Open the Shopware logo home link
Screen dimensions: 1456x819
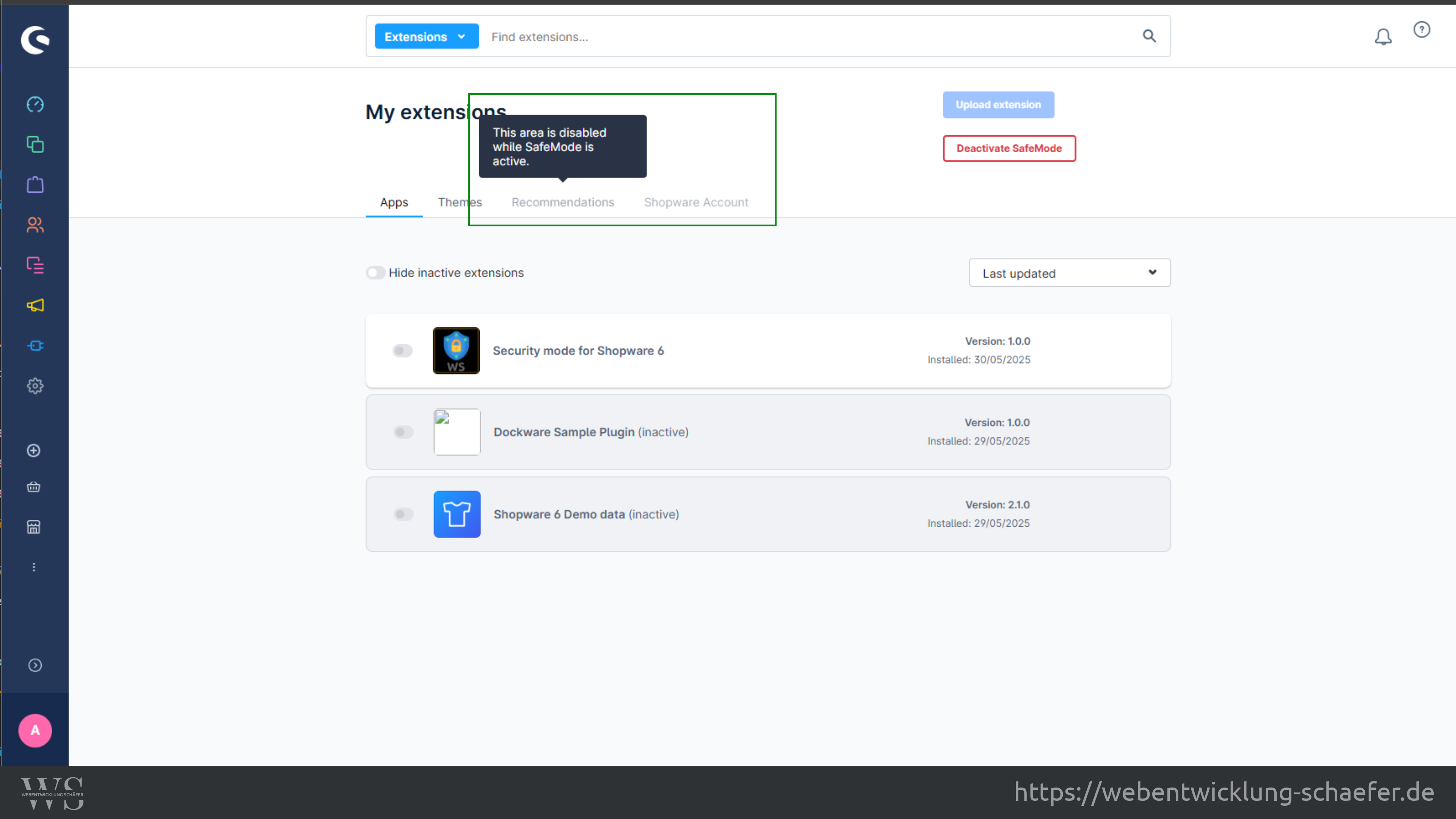(x=35, y=39)
